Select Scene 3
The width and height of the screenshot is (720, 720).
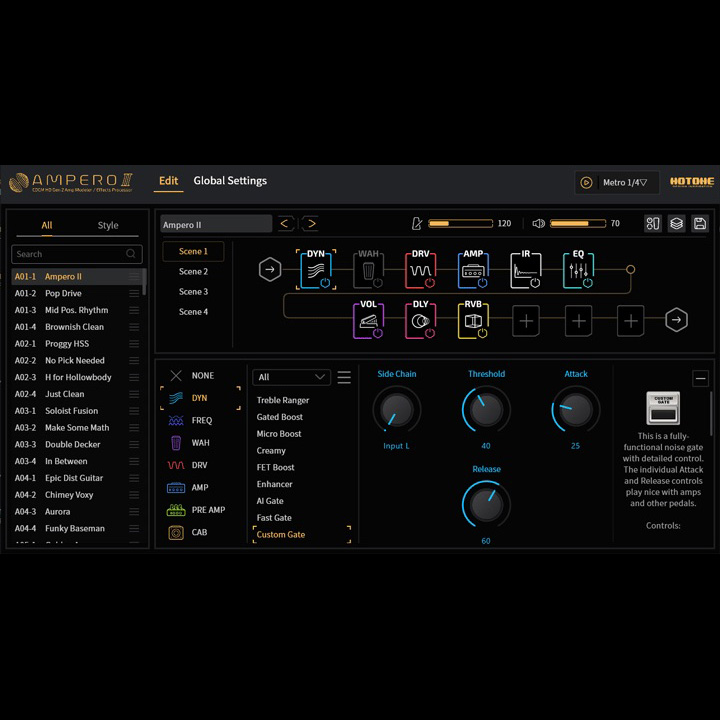click(x=193, y=292)
